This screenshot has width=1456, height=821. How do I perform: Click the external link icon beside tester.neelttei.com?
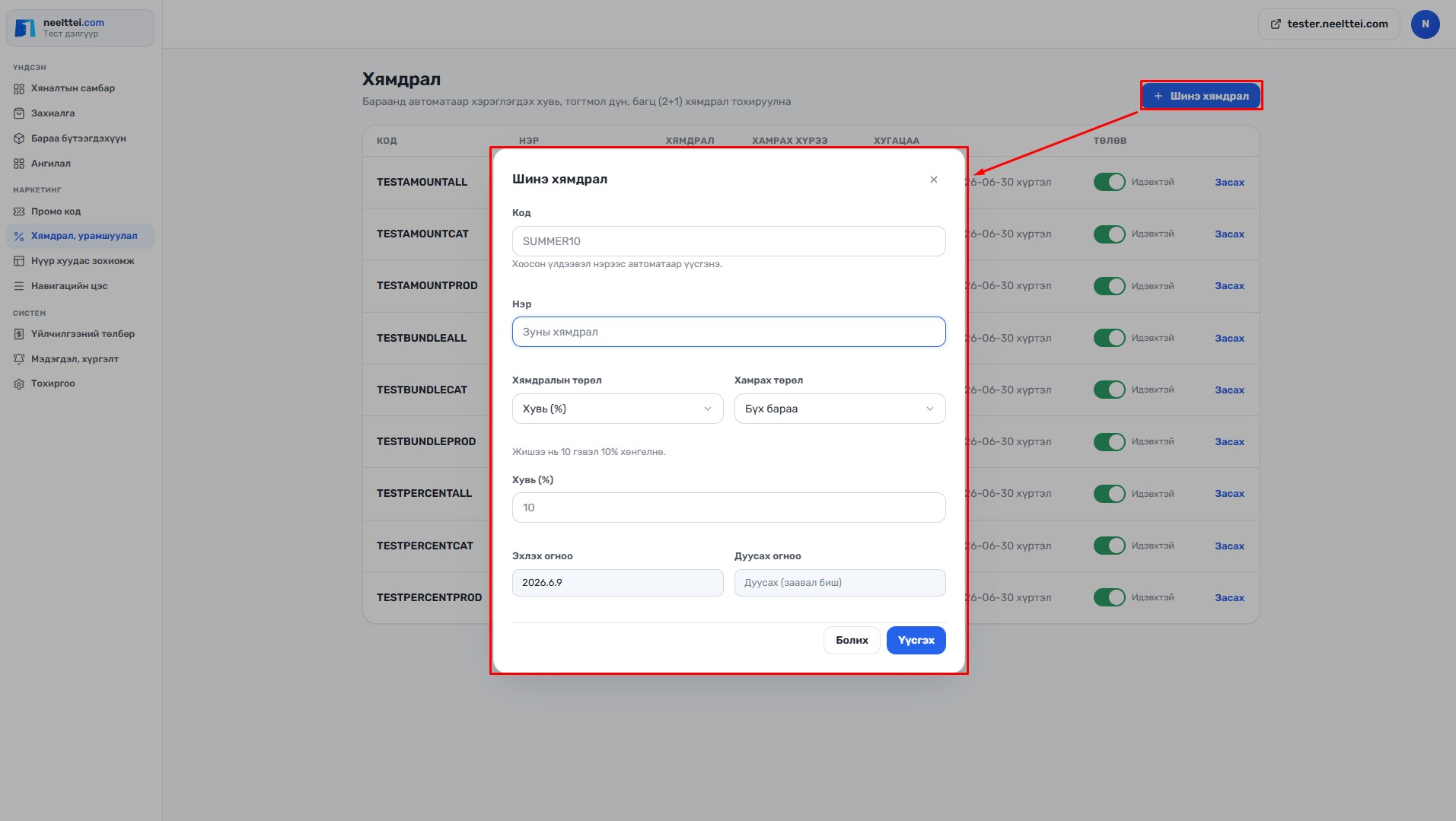(x=1276, y=24)
